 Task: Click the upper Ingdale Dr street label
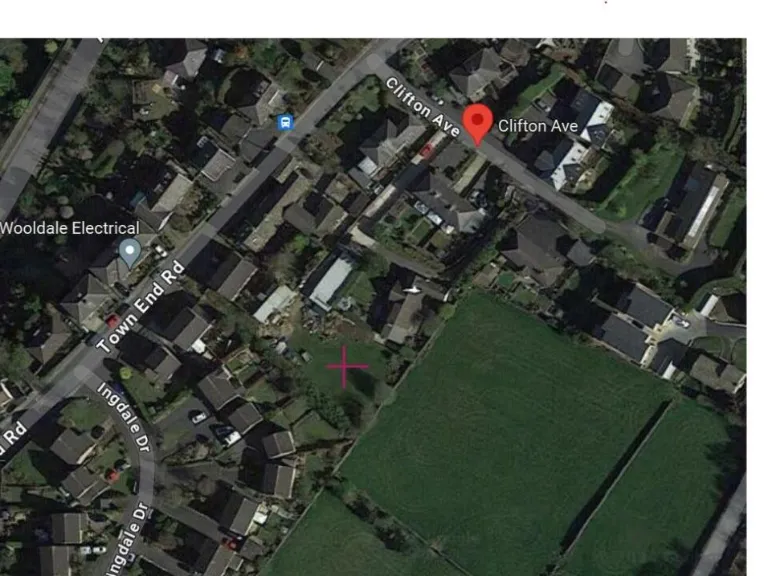click(124, 417)
